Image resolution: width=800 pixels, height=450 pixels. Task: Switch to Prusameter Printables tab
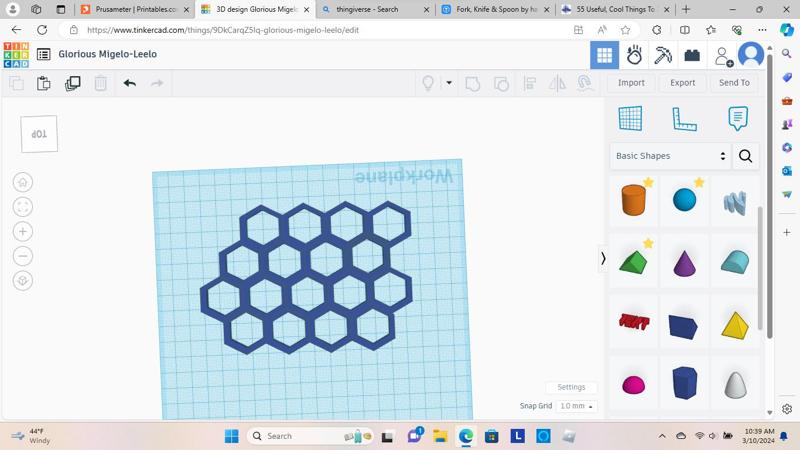click(136, 9)
